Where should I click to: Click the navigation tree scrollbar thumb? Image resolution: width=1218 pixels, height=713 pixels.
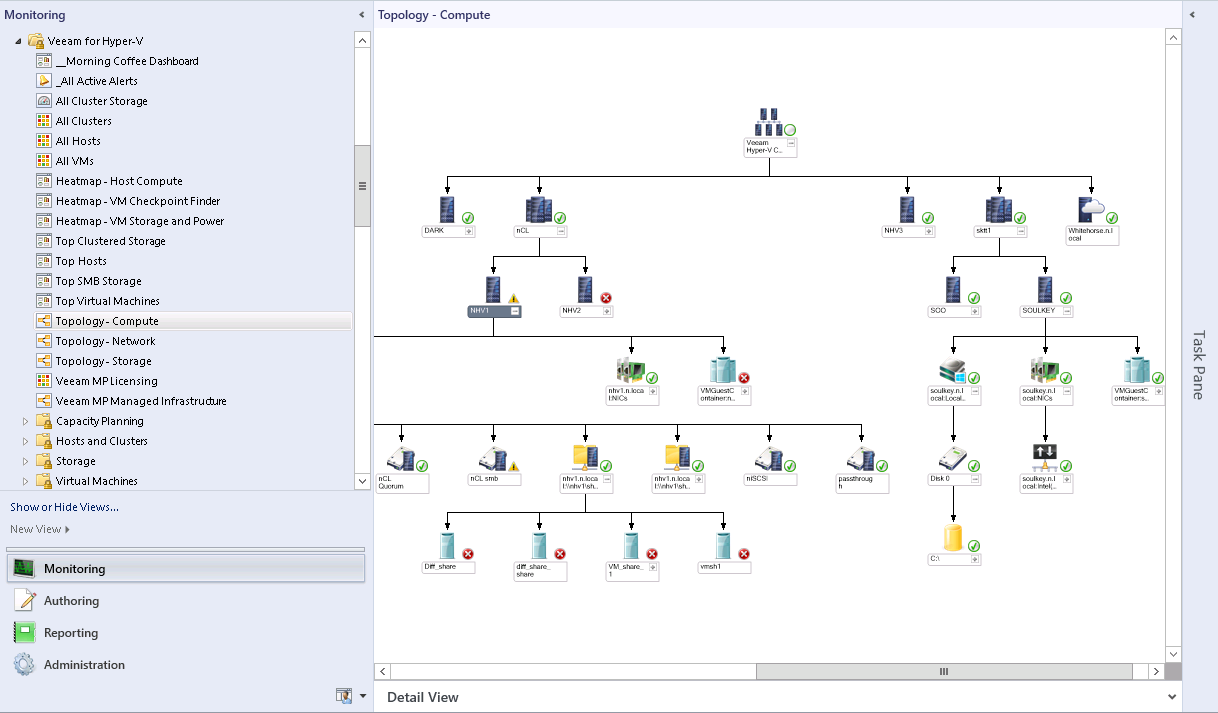pyautogui.click(x=362, y=186)
